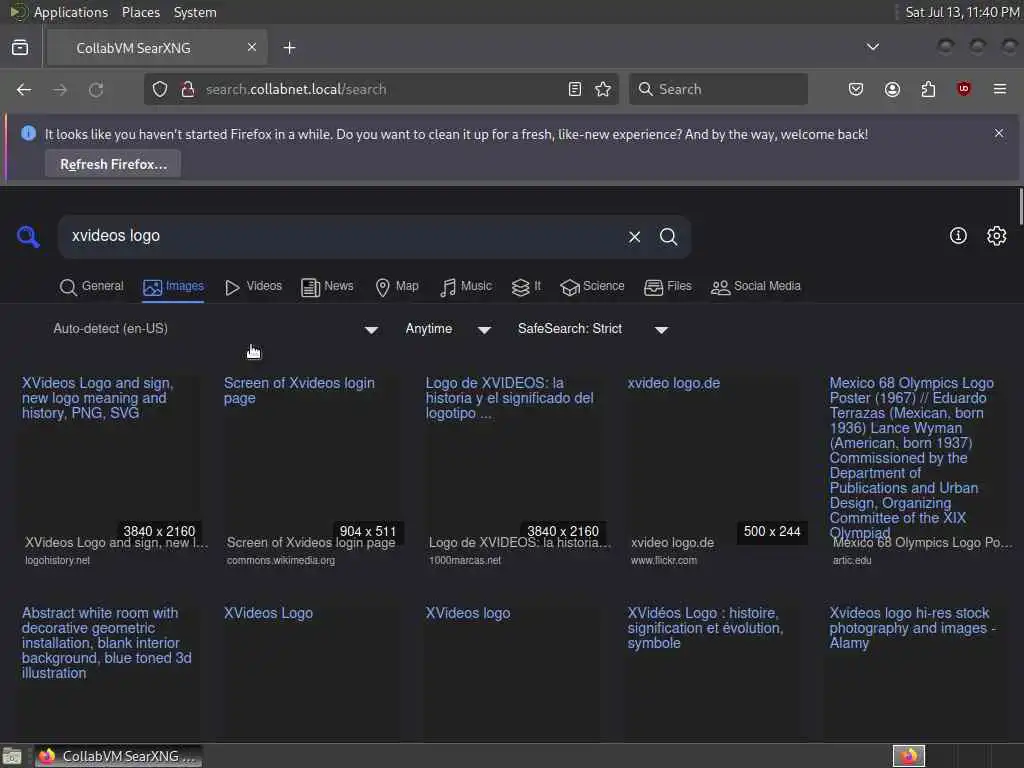Open the Firefox account icon
Viewport: 1024px width, 768px height.
point(892,89)
